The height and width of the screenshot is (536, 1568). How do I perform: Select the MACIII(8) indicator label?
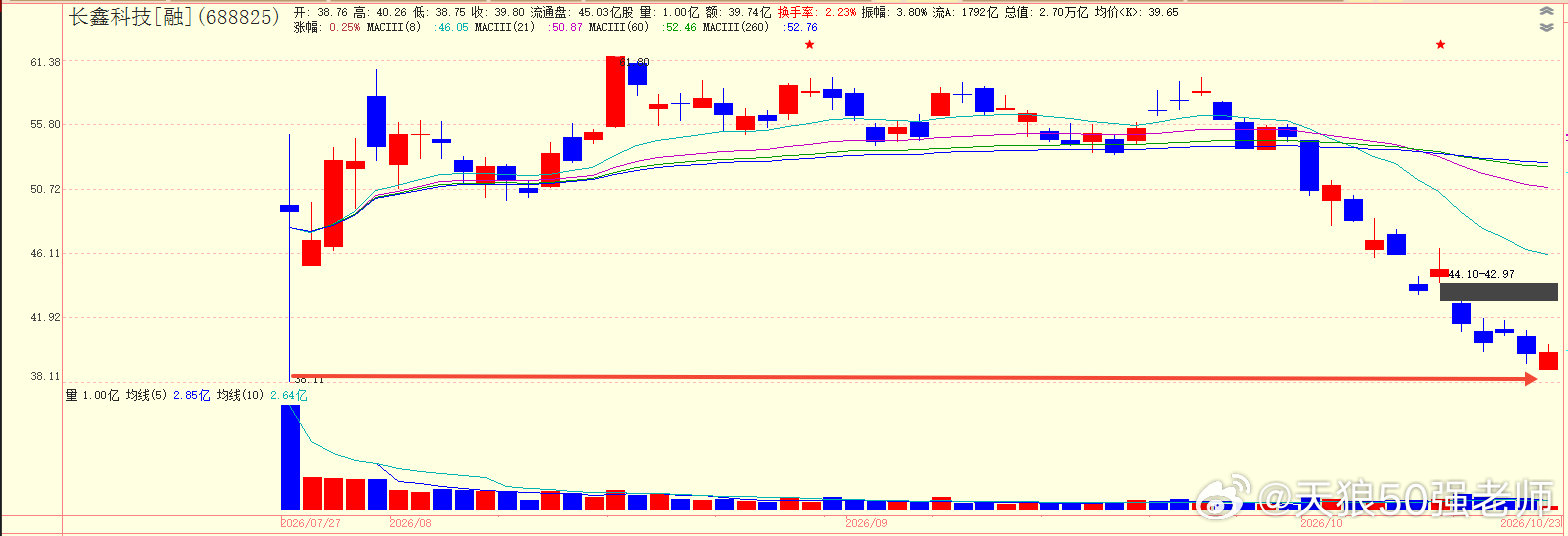pos(393,28)
